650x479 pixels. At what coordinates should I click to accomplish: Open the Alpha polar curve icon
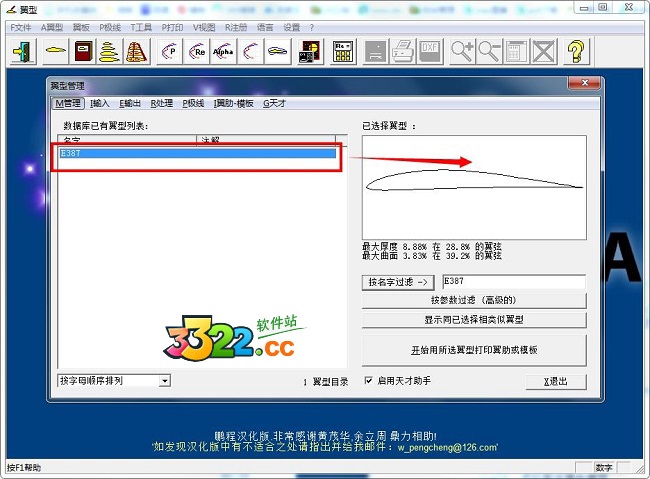pos(223,51)
